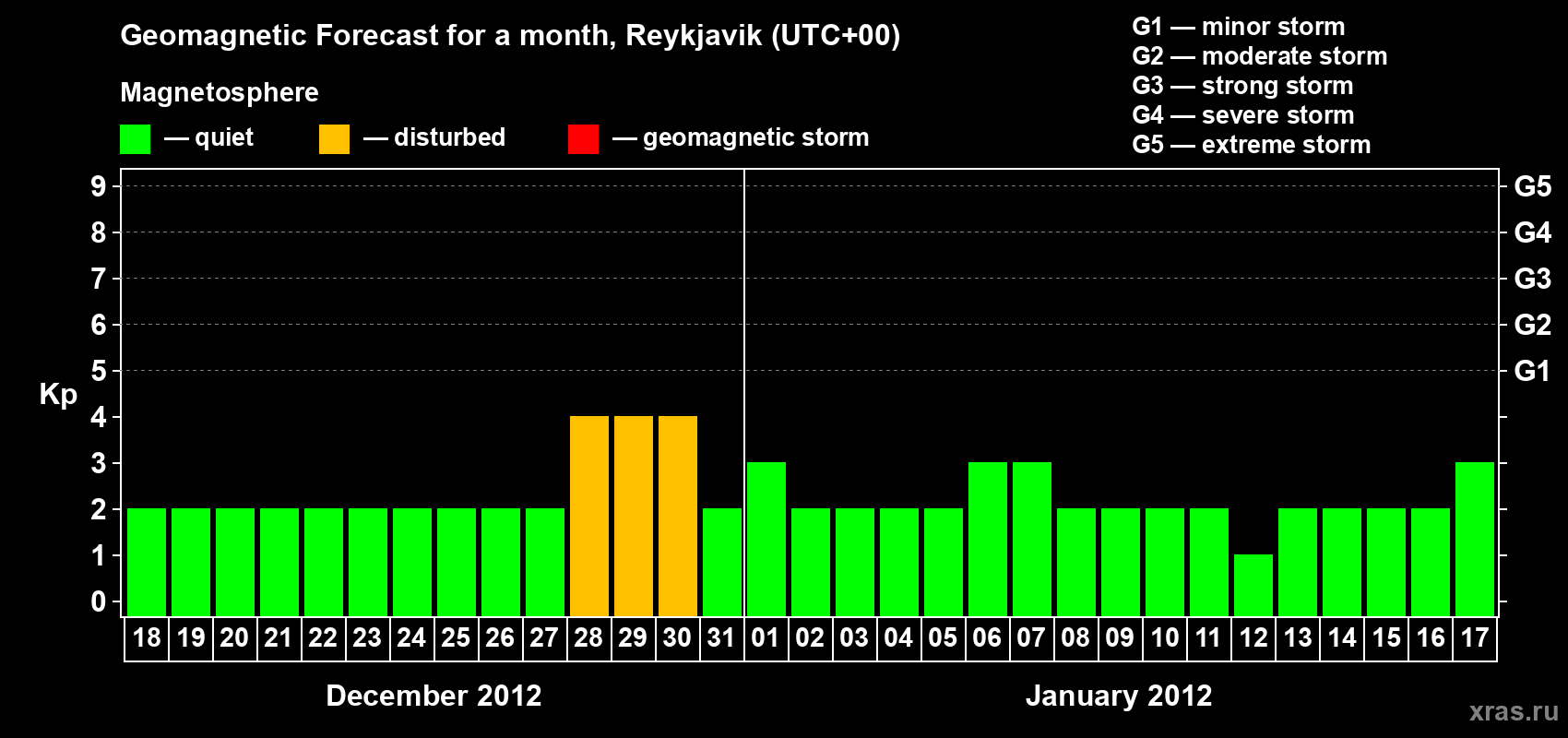Click the 'G1 — minor storm' legend text
The image size is (1568, 738).
pyautogui.click(x=1238, y=27)
